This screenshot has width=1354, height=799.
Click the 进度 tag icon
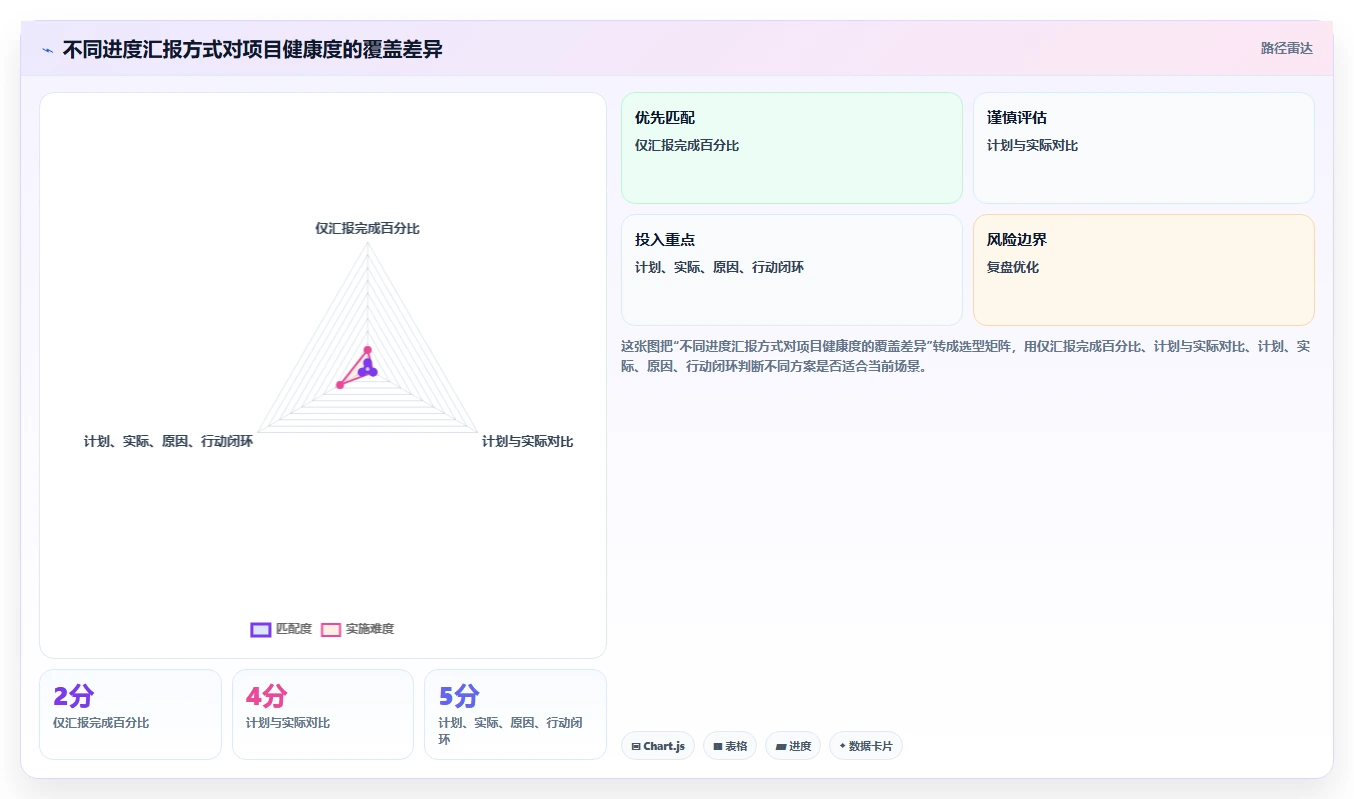click(781, 746)
